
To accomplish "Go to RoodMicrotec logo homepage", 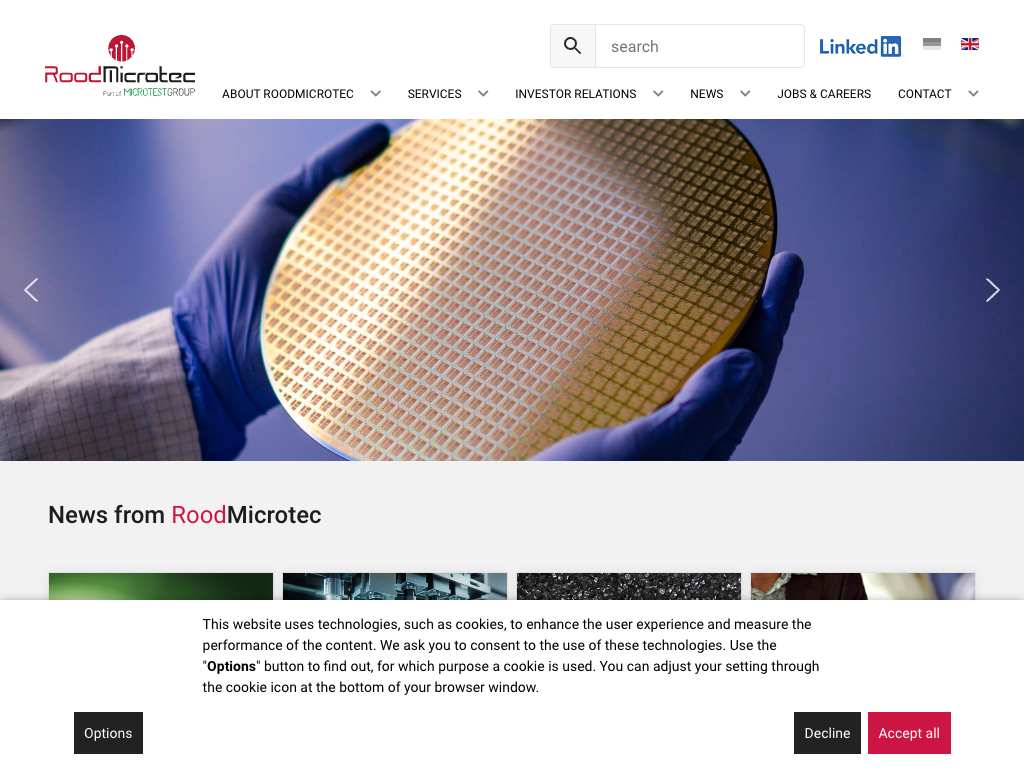I will click(x=120, y=67).
